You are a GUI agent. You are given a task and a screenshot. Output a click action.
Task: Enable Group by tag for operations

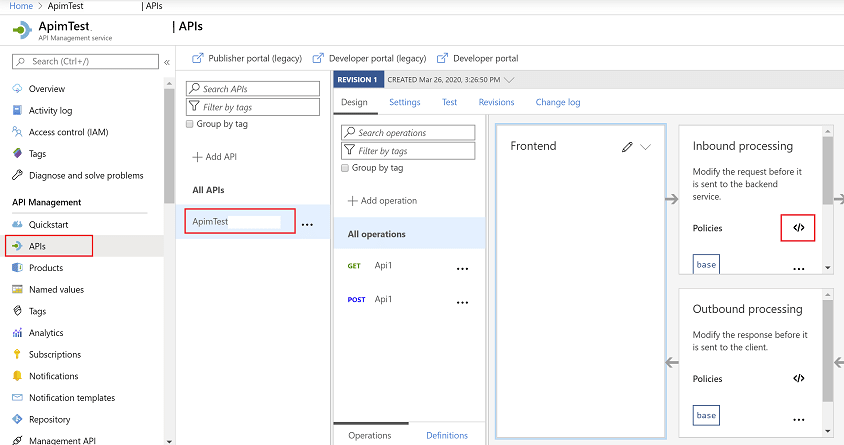tap(345, 168)
